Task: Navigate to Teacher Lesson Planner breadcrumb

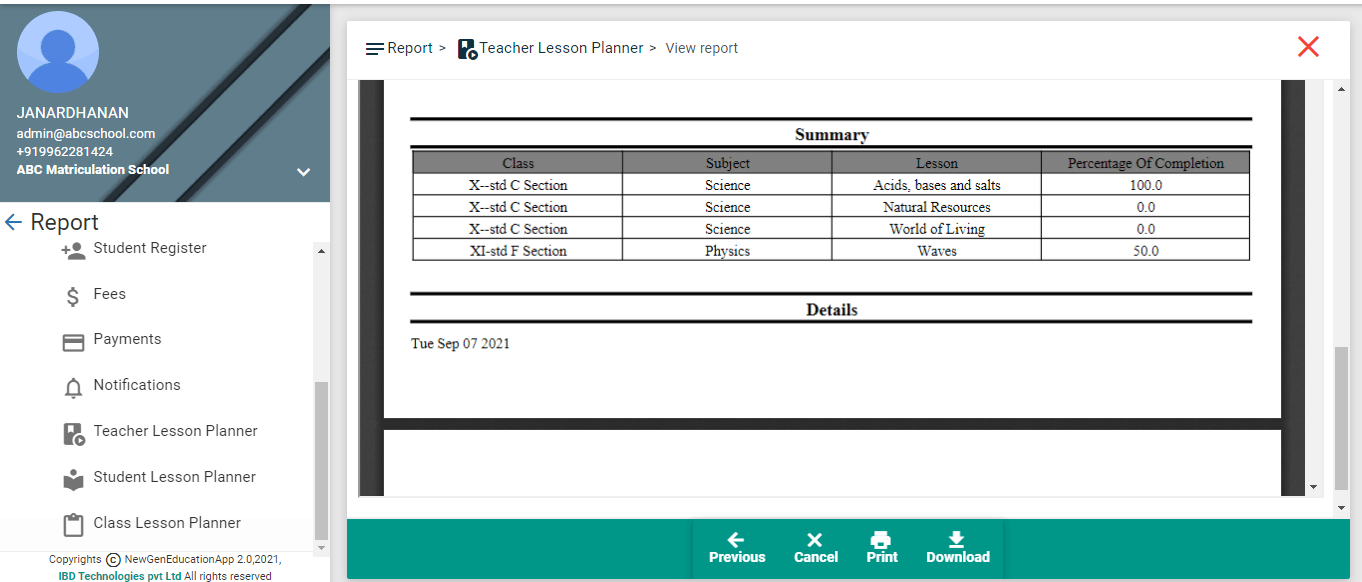Action: [561, 48]
